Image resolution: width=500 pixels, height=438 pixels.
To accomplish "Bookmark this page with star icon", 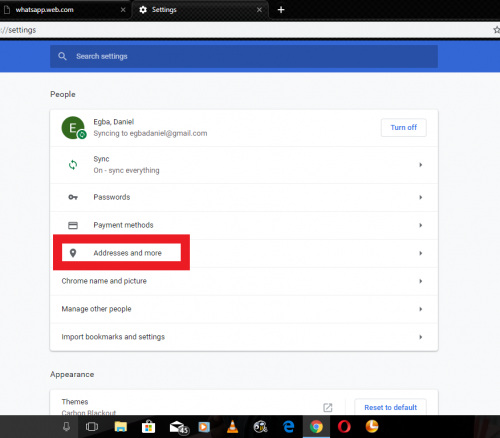I will point(497,30).
